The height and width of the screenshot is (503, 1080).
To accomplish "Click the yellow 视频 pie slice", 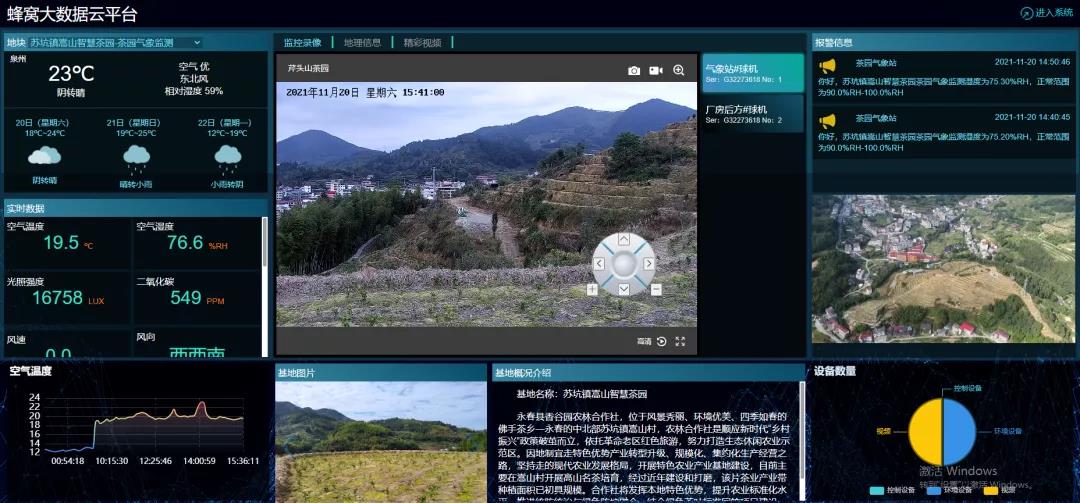I will point(925,432).
